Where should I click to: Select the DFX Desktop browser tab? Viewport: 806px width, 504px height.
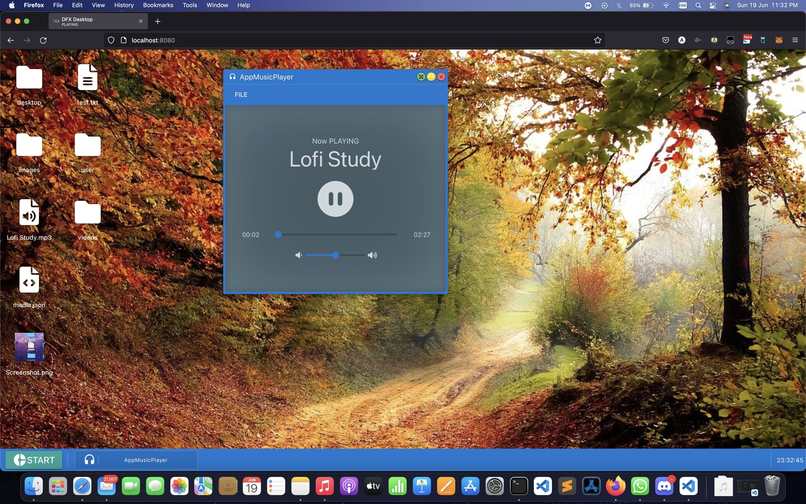(x=98, y=21)
